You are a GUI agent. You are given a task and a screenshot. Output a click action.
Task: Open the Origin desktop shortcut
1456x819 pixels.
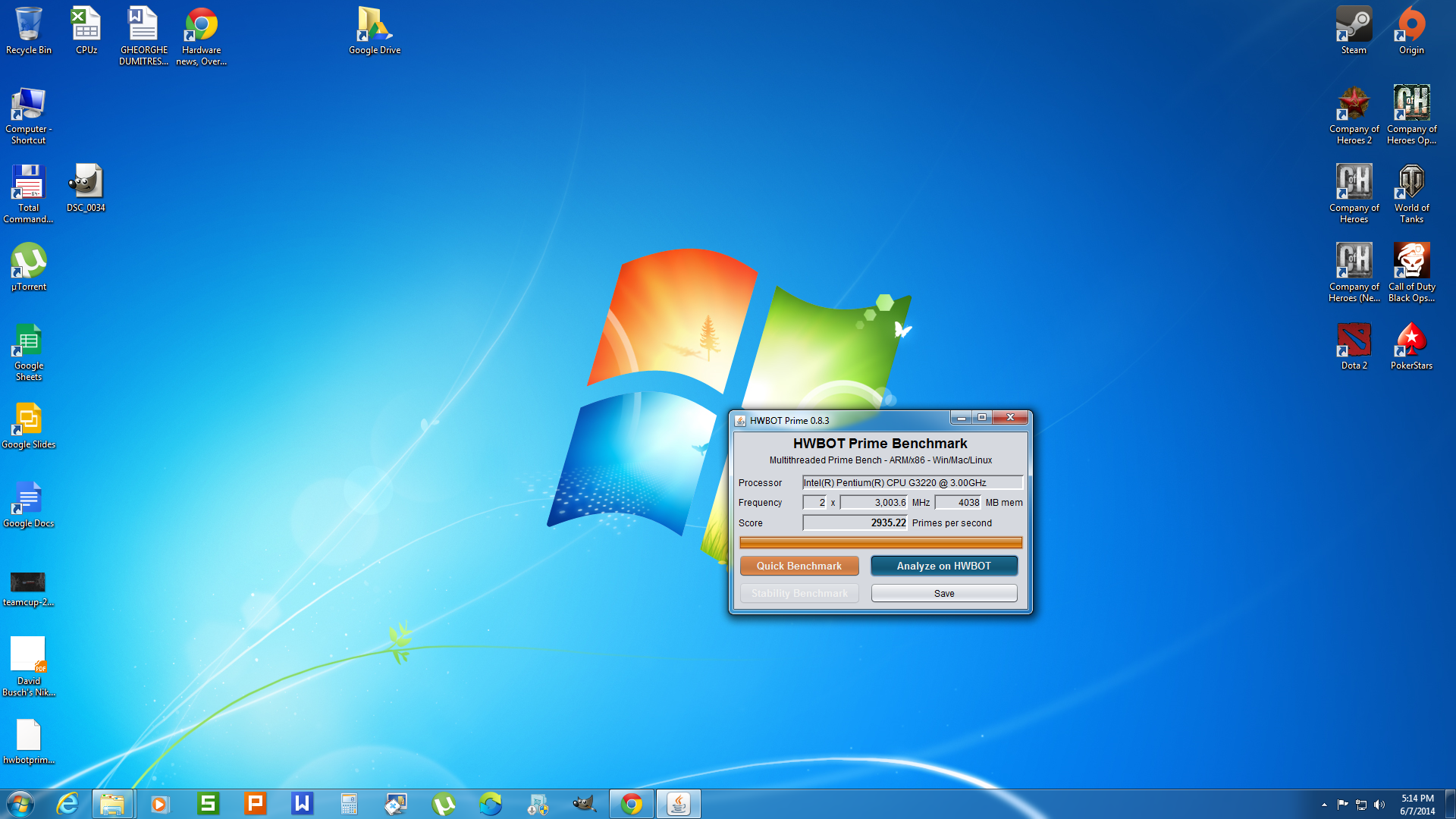[1411, 32]
